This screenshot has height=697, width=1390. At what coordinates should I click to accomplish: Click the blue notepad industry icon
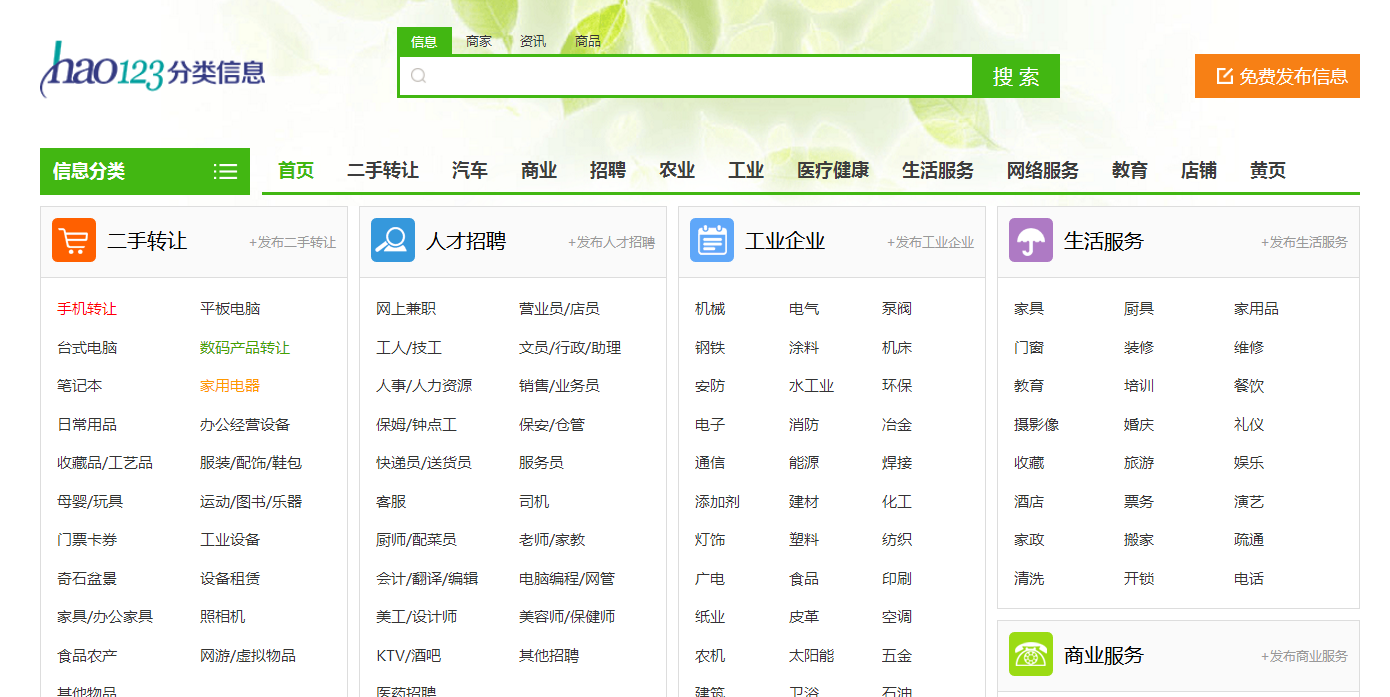coord(712,240)
